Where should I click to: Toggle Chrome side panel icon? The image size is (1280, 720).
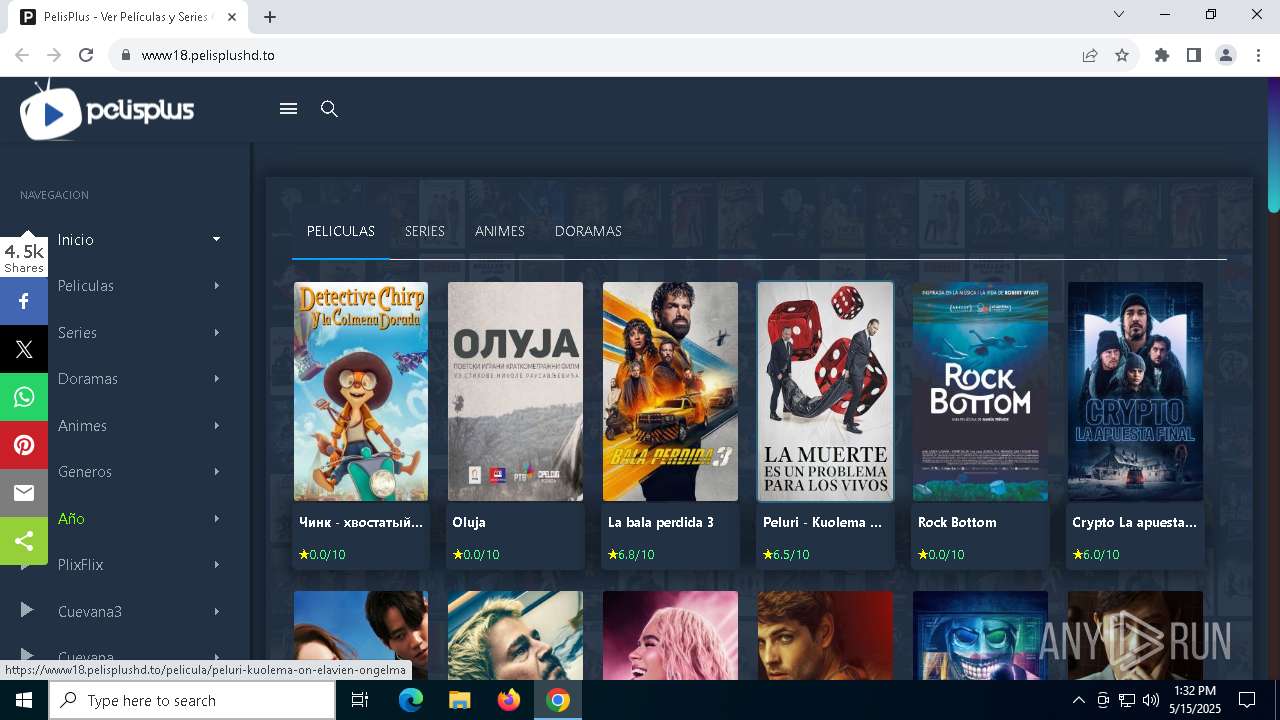click(1194, 55)
